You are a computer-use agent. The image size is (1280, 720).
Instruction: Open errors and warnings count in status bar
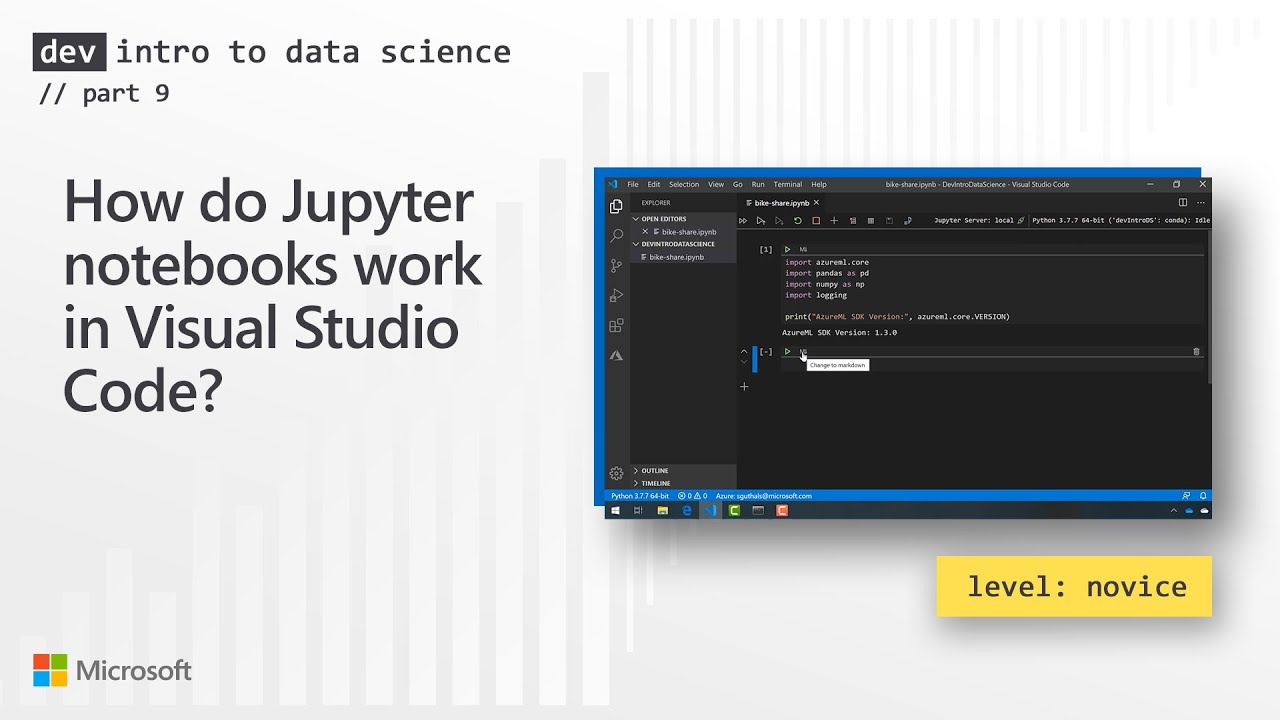pyautogui.click(x=693, y=495)
